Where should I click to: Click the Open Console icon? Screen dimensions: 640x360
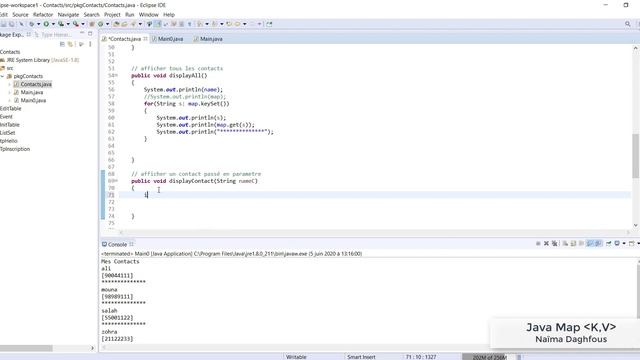pos(631,244)
